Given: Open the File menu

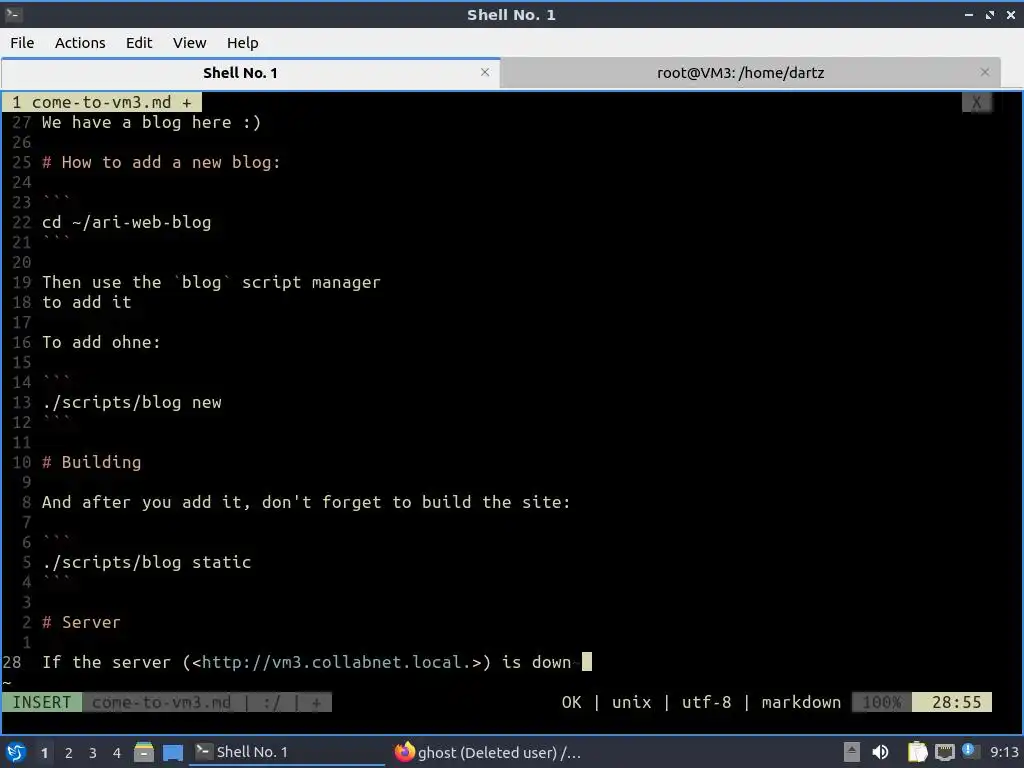Looking at the screenshot, I should point(22,43).
